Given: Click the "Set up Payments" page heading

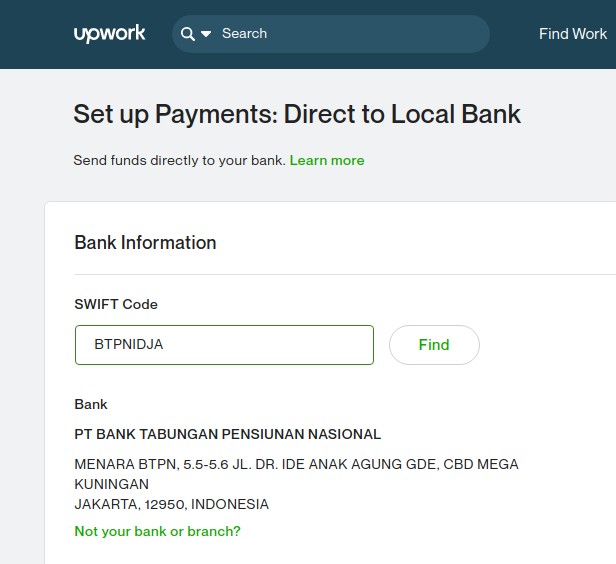Looking at the screenshot, I should point(297,114).
